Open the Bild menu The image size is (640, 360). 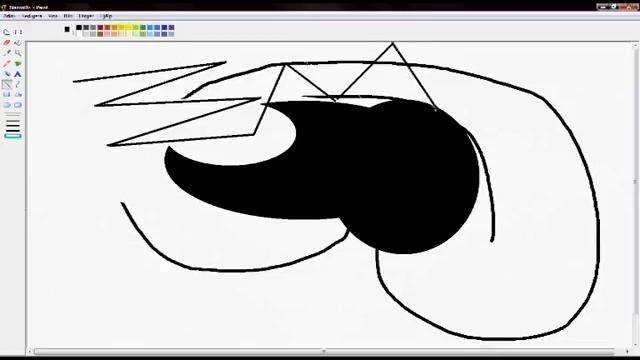tap(68, 16)
